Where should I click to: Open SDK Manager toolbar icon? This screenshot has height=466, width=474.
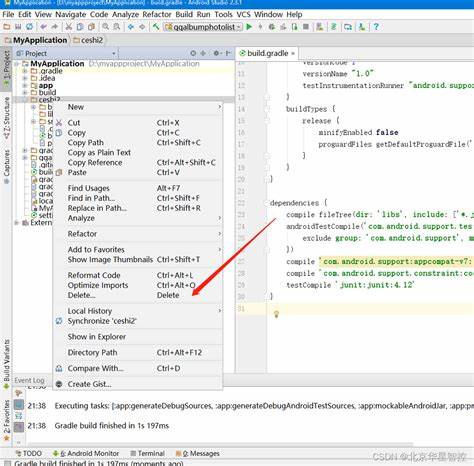pyautogui.click(x=362, y=27)
